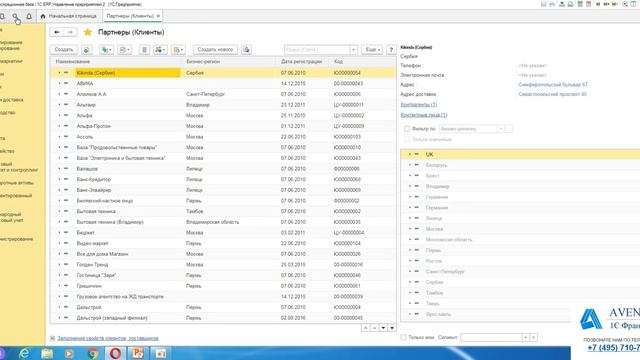This screenshot has width=640, height=360.
Task: Open the reports dropdown in toolbar
Action: coord(178,50)
